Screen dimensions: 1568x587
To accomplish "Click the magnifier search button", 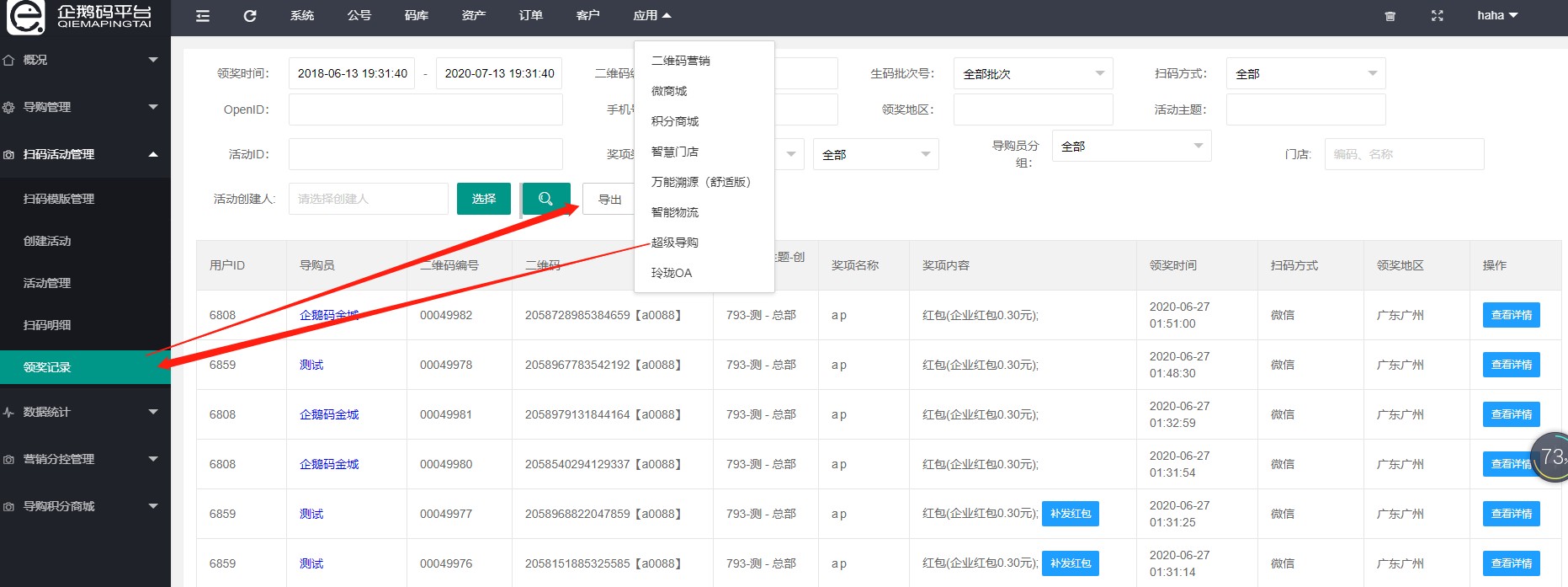I will [545, 199].
